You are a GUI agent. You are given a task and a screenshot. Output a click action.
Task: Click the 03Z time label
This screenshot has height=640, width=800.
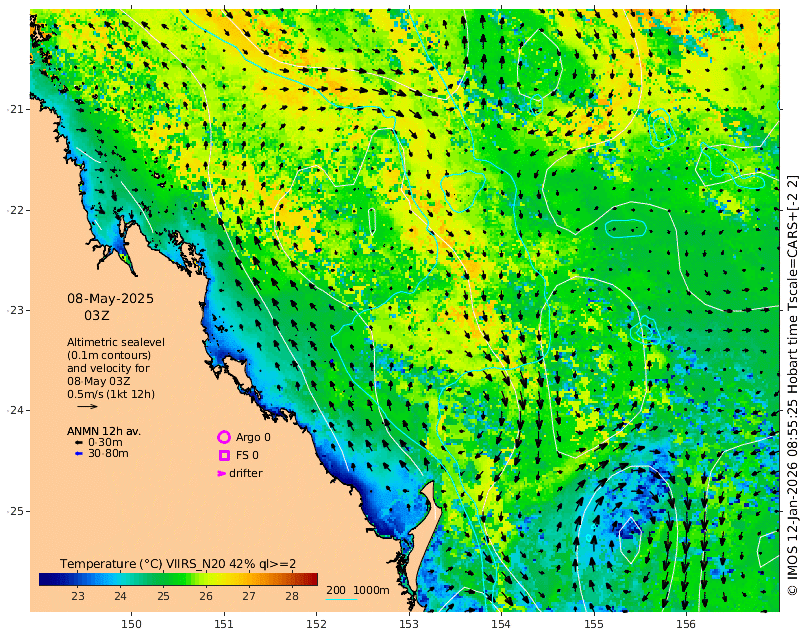click(x=97, y=315)
